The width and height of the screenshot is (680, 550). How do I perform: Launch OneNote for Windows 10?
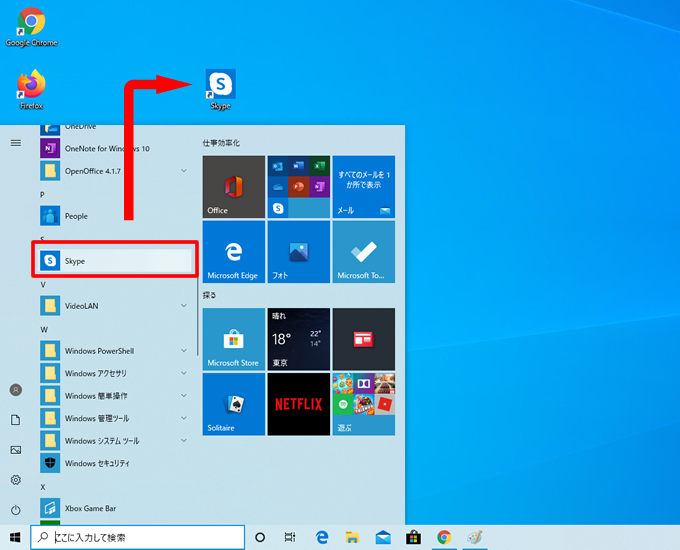pyautogui.click(x=114, y=148)
